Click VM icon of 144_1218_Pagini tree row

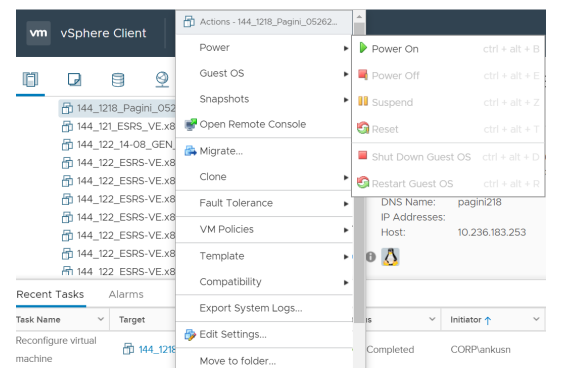pos(67,108)
